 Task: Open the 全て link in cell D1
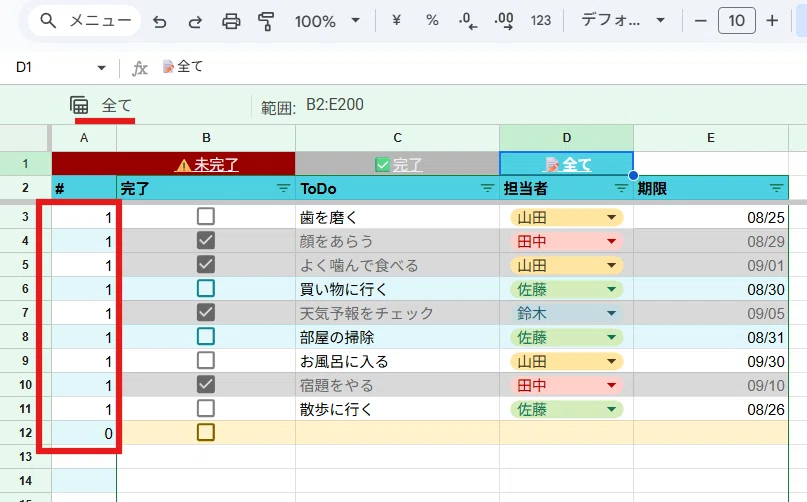[x=568, y=165]
